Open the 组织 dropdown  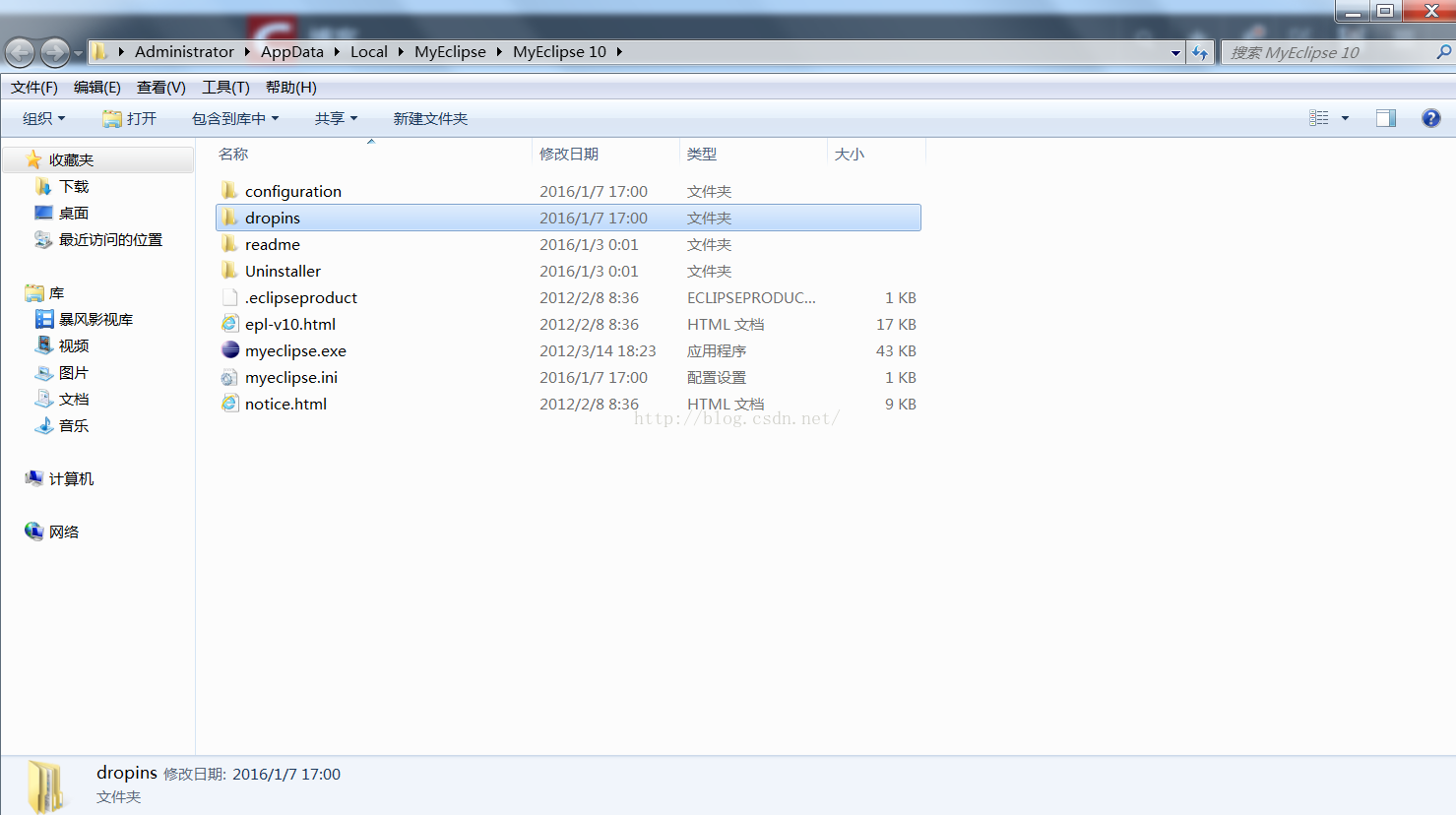pyautogui.click(x=44, y=118)
